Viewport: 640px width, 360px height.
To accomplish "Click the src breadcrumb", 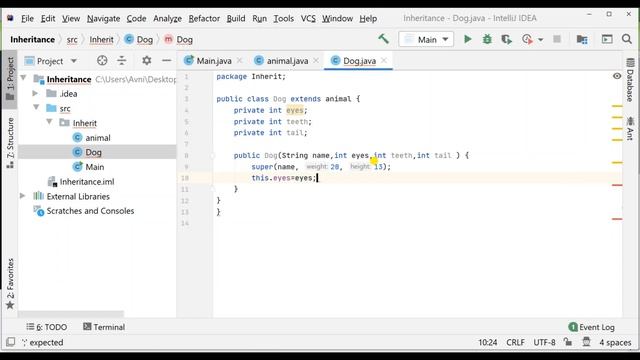I will pos(72,40).
